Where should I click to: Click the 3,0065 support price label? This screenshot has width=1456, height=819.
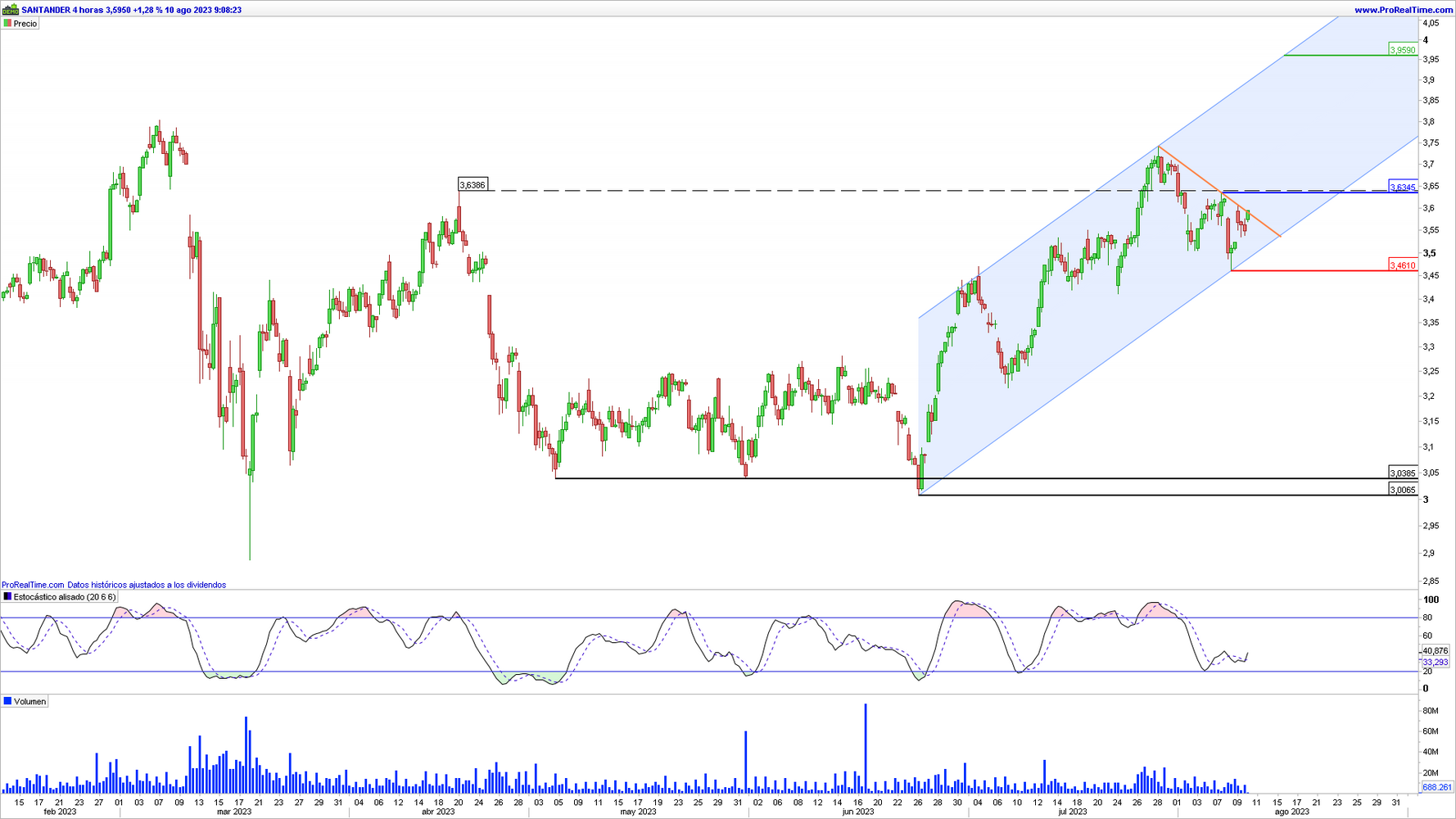tap(1403, 490)
